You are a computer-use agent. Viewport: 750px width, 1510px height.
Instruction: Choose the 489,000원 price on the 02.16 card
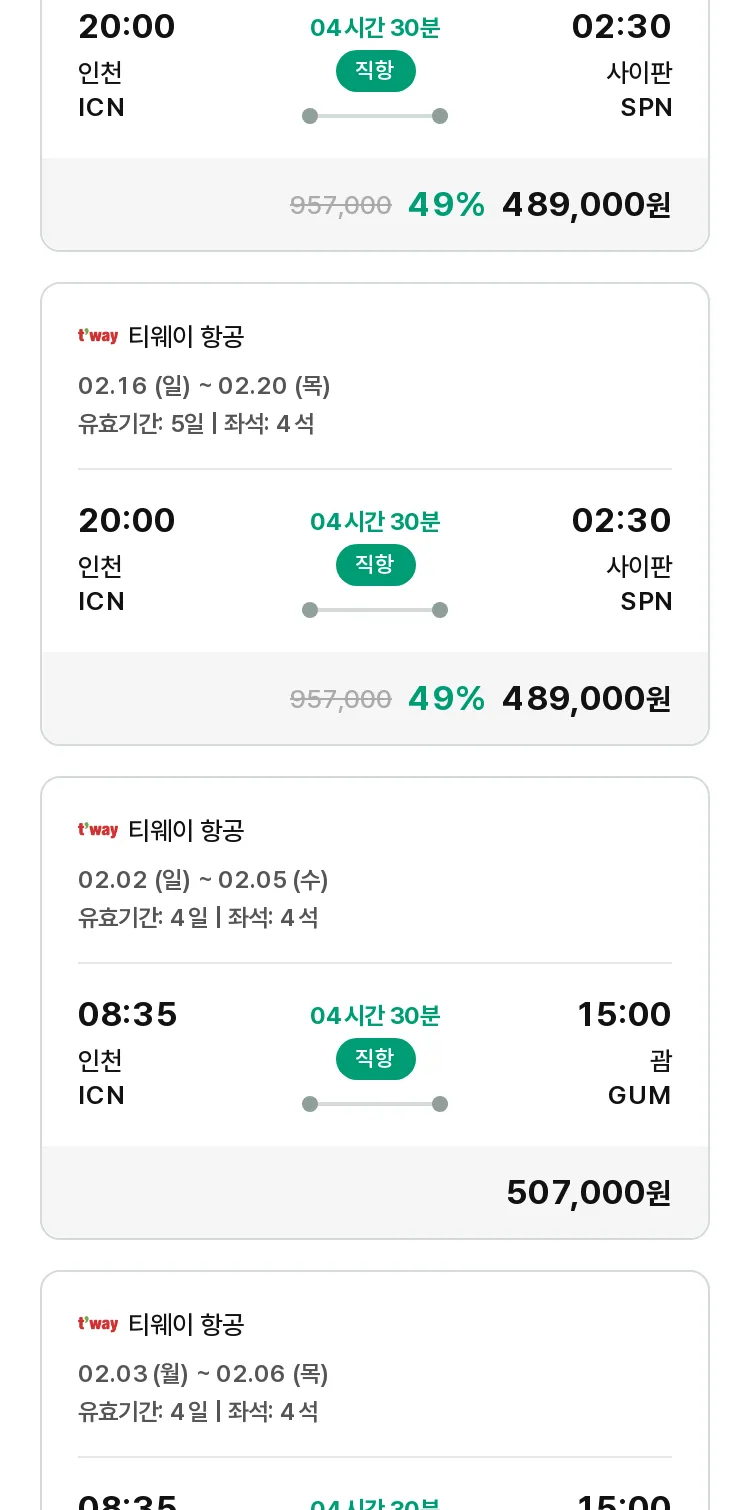pos(586,698)
